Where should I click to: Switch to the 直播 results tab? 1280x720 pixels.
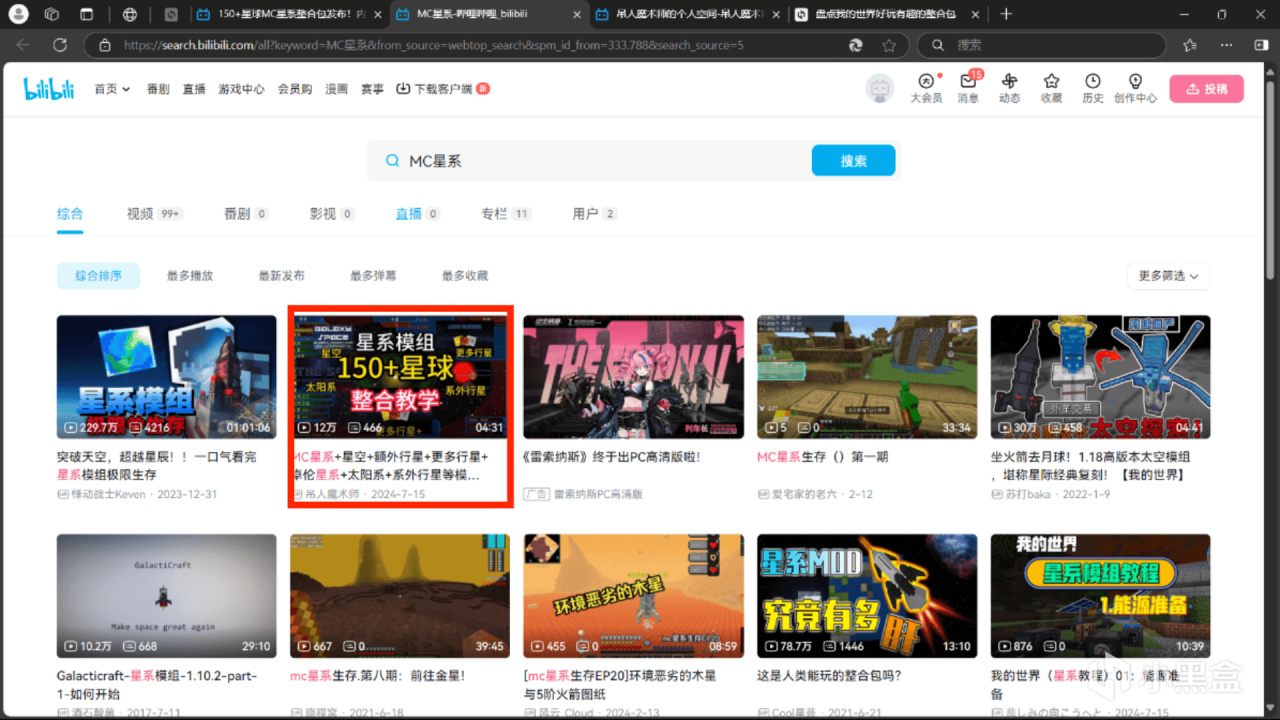[418, 214]
